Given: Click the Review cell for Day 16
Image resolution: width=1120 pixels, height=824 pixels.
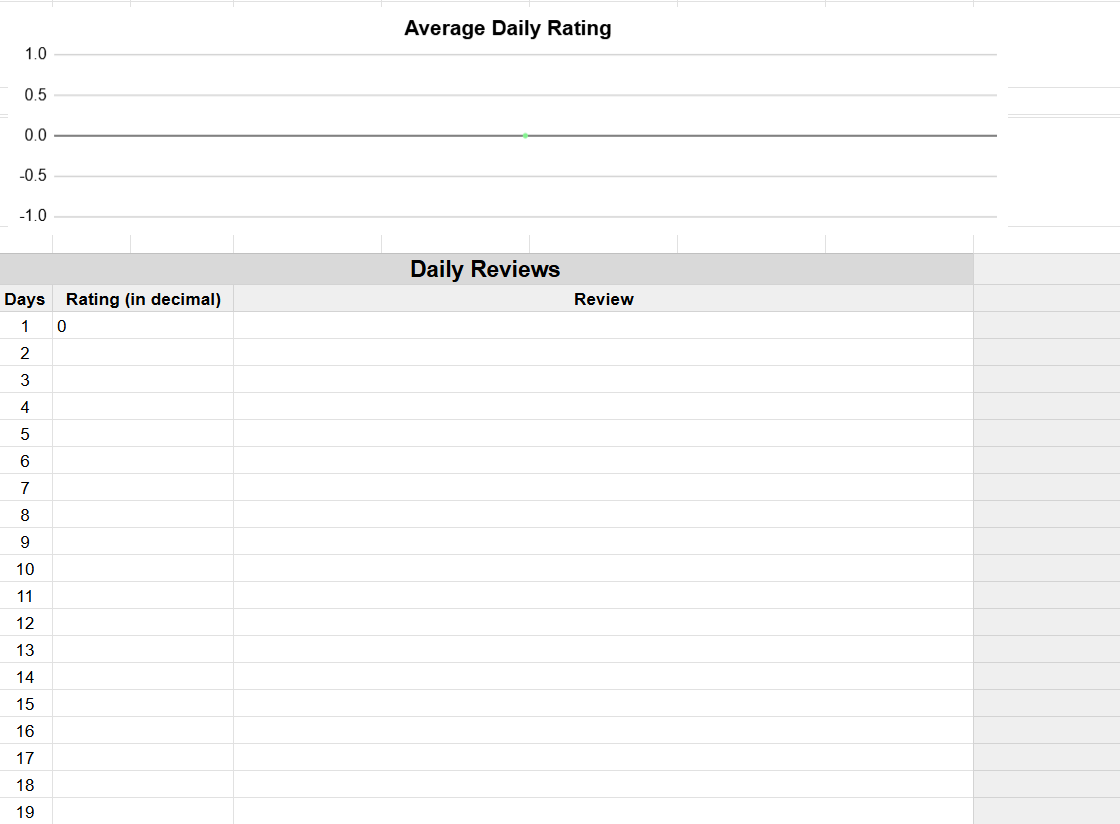Looking at the screenshot, I should point(604,730).
